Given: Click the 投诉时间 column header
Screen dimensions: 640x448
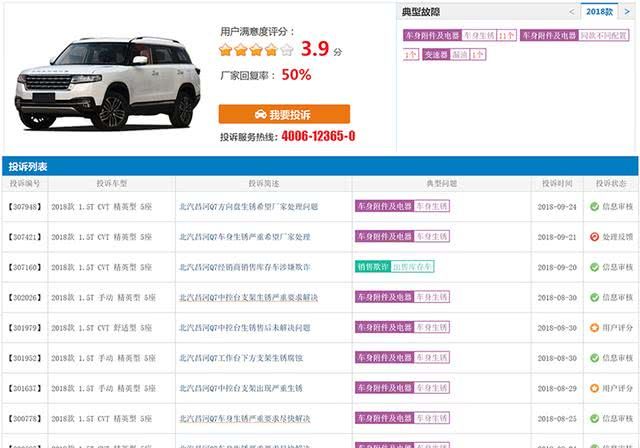Looking at the screenshot, I should click(x=557, y=184).
